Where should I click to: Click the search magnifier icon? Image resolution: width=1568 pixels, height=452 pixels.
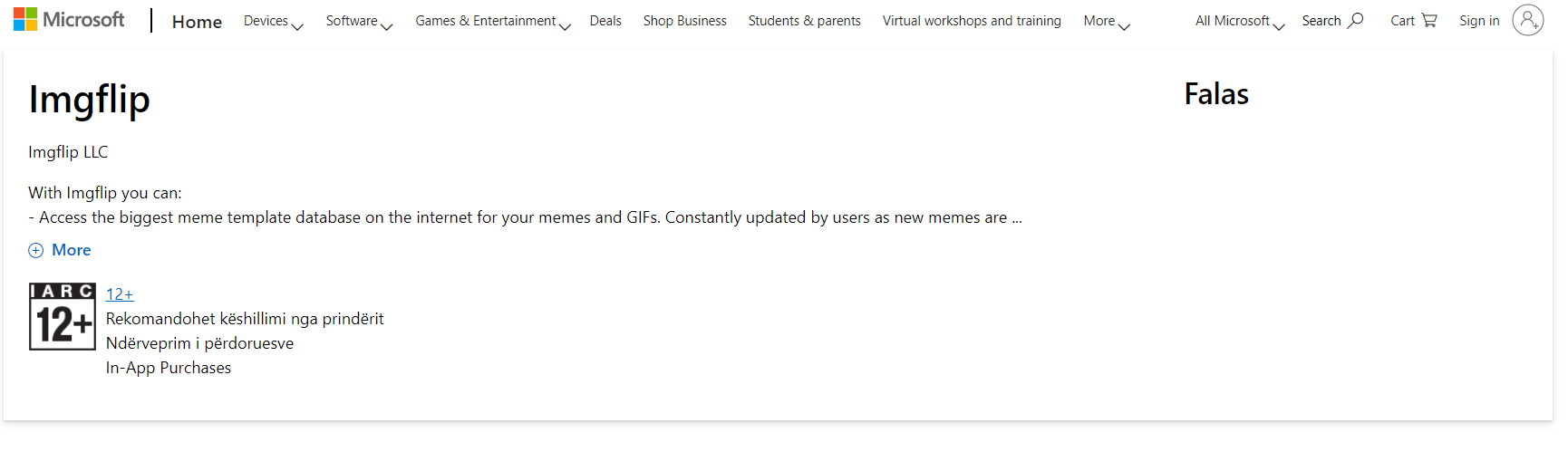pyautogui.click(x=1356, y=20)
